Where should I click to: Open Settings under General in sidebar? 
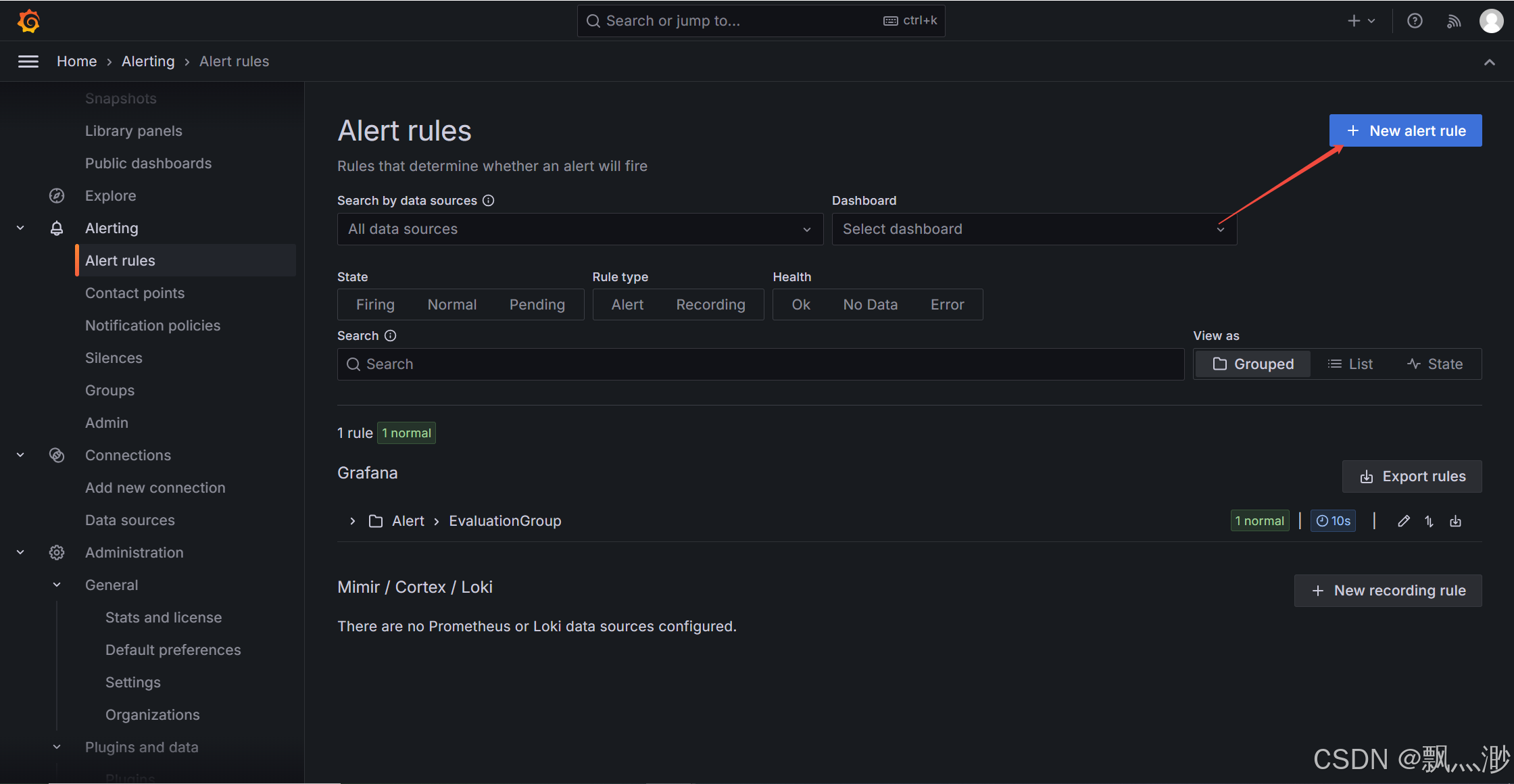pos(133,683)
